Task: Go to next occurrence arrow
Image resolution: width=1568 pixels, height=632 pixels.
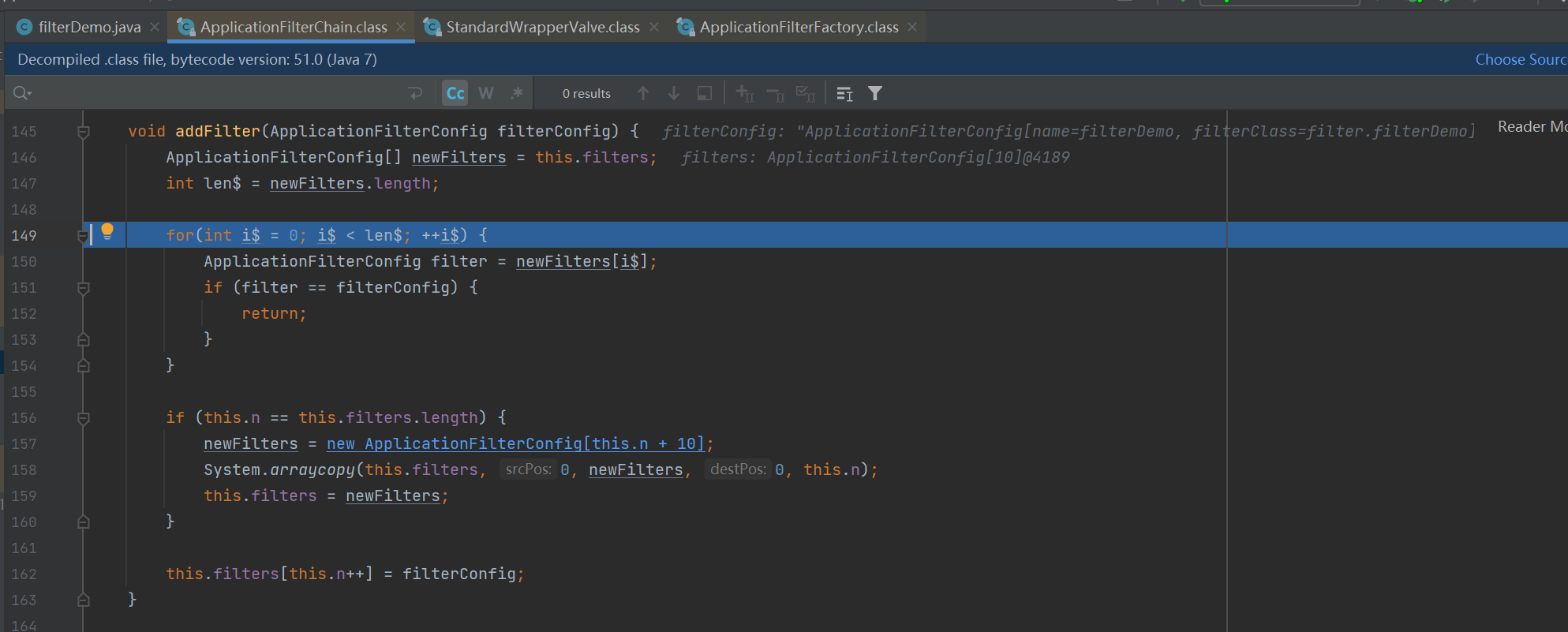Action: click(x=674, y=93)
